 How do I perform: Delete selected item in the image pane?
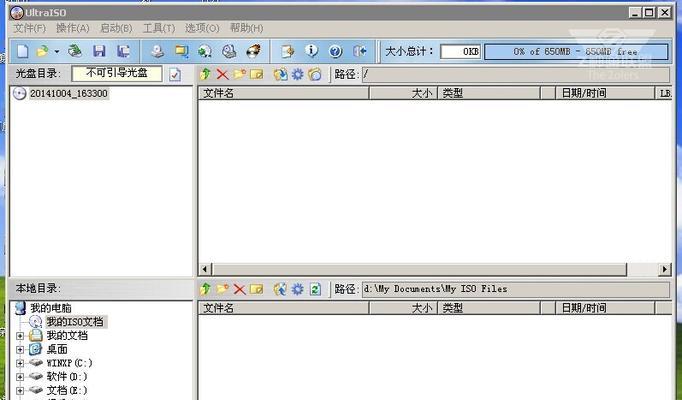pyautogui.click(x=222, y=74)
